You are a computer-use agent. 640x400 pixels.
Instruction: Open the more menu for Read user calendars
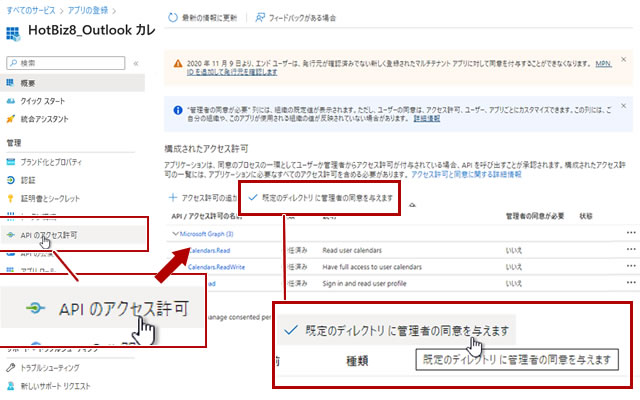pos(631,249)
